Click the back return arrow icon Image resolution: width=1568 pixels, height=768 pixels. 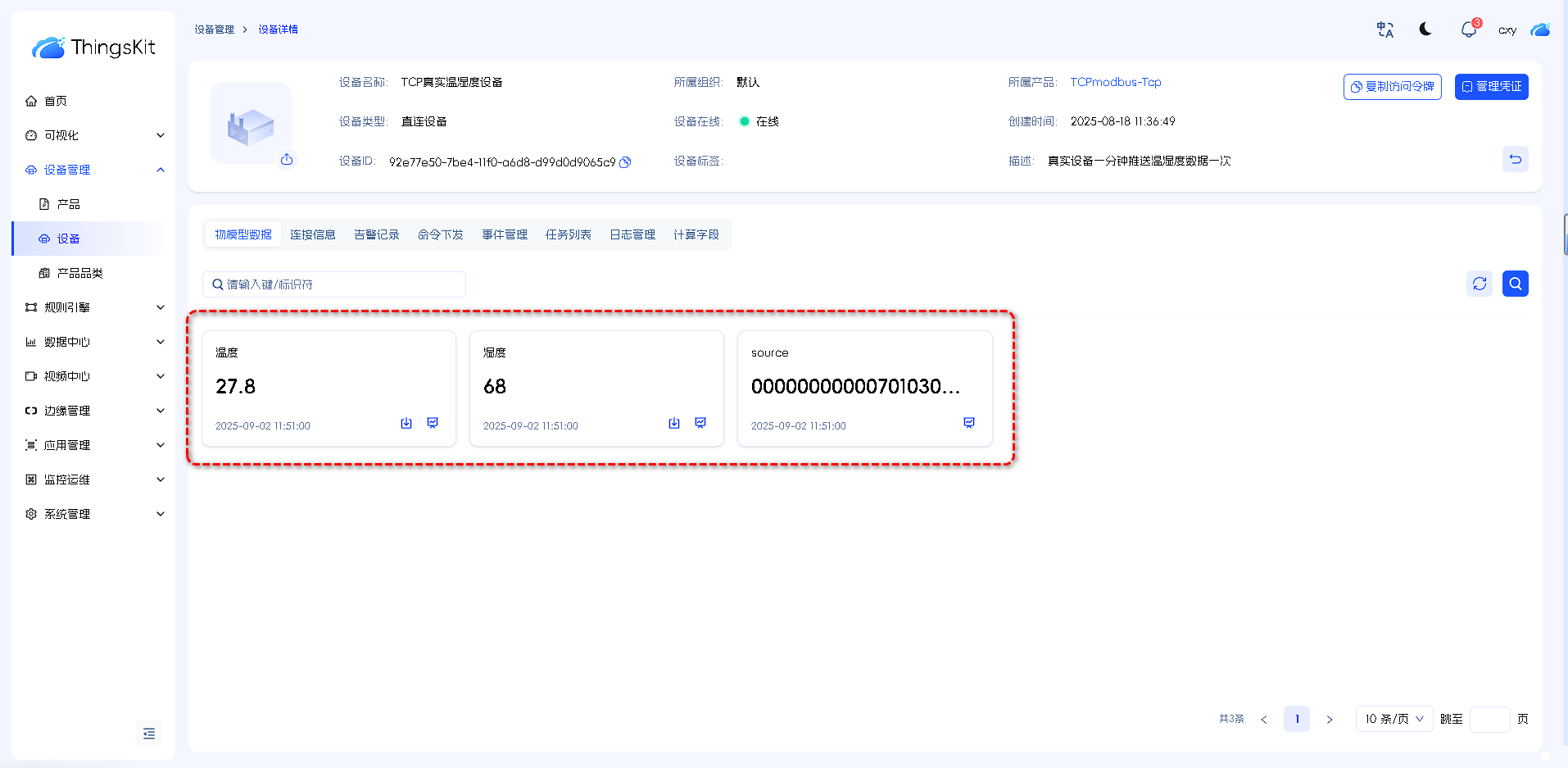click(x=1515, y=159)
